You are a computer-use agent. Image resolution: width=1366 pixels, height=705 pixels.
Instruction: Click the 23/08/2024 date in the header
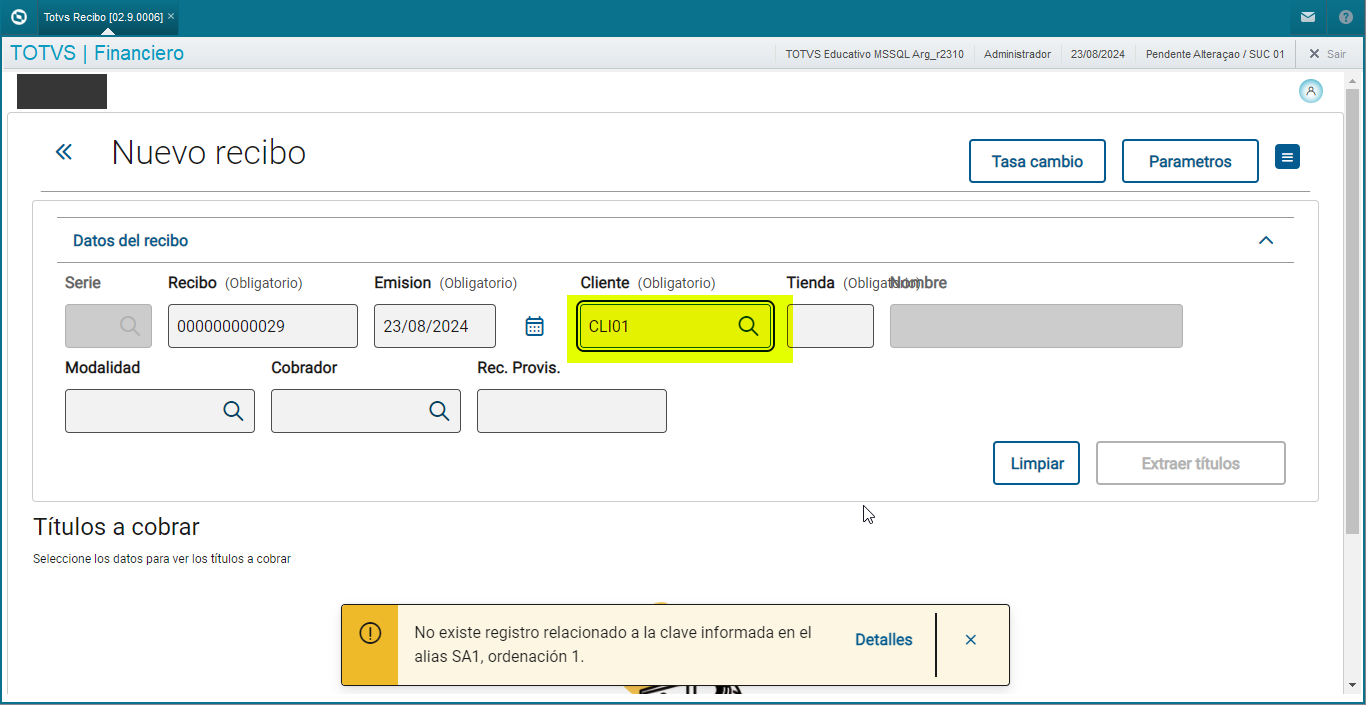click(x=1098, y=54)
